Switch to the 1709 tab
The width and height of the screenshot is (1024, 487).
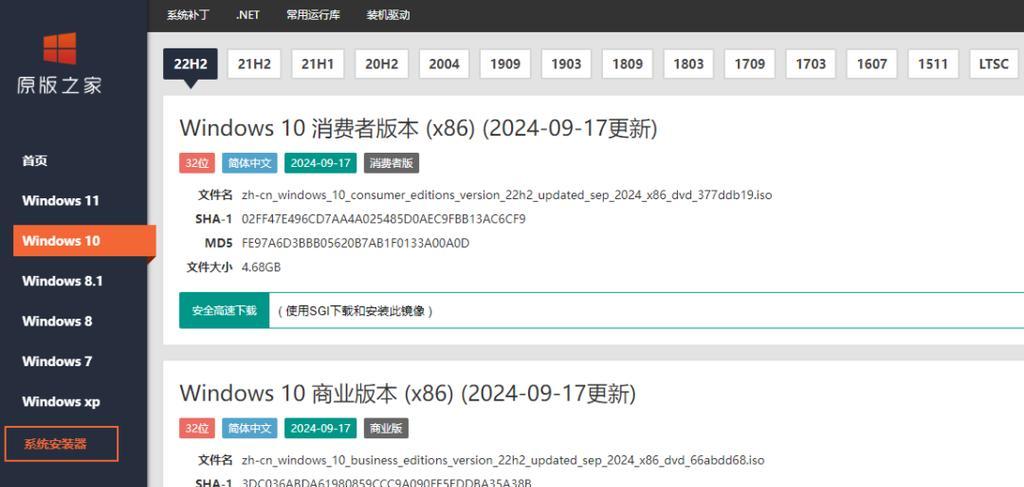click(x=750, y=64)
